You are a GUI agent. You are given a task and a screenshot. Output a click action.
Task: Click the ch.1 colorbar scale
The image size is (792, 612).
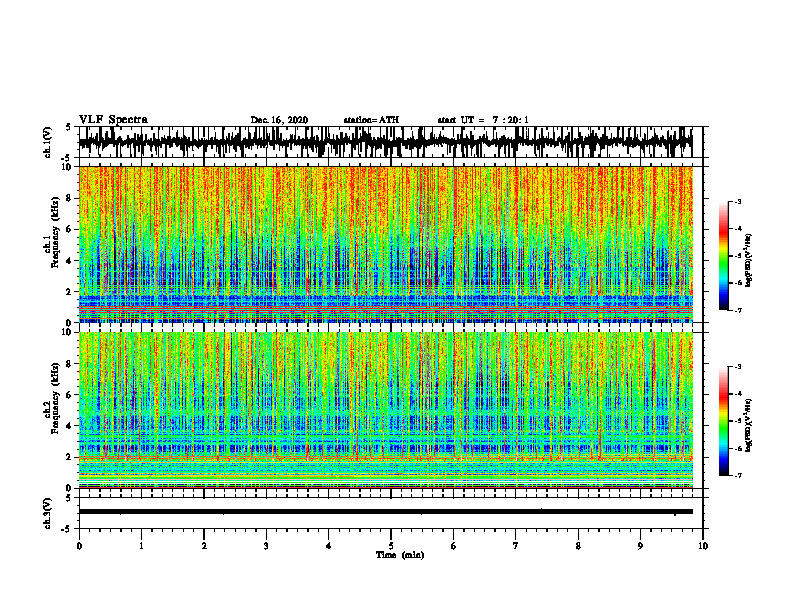point(723,256)
